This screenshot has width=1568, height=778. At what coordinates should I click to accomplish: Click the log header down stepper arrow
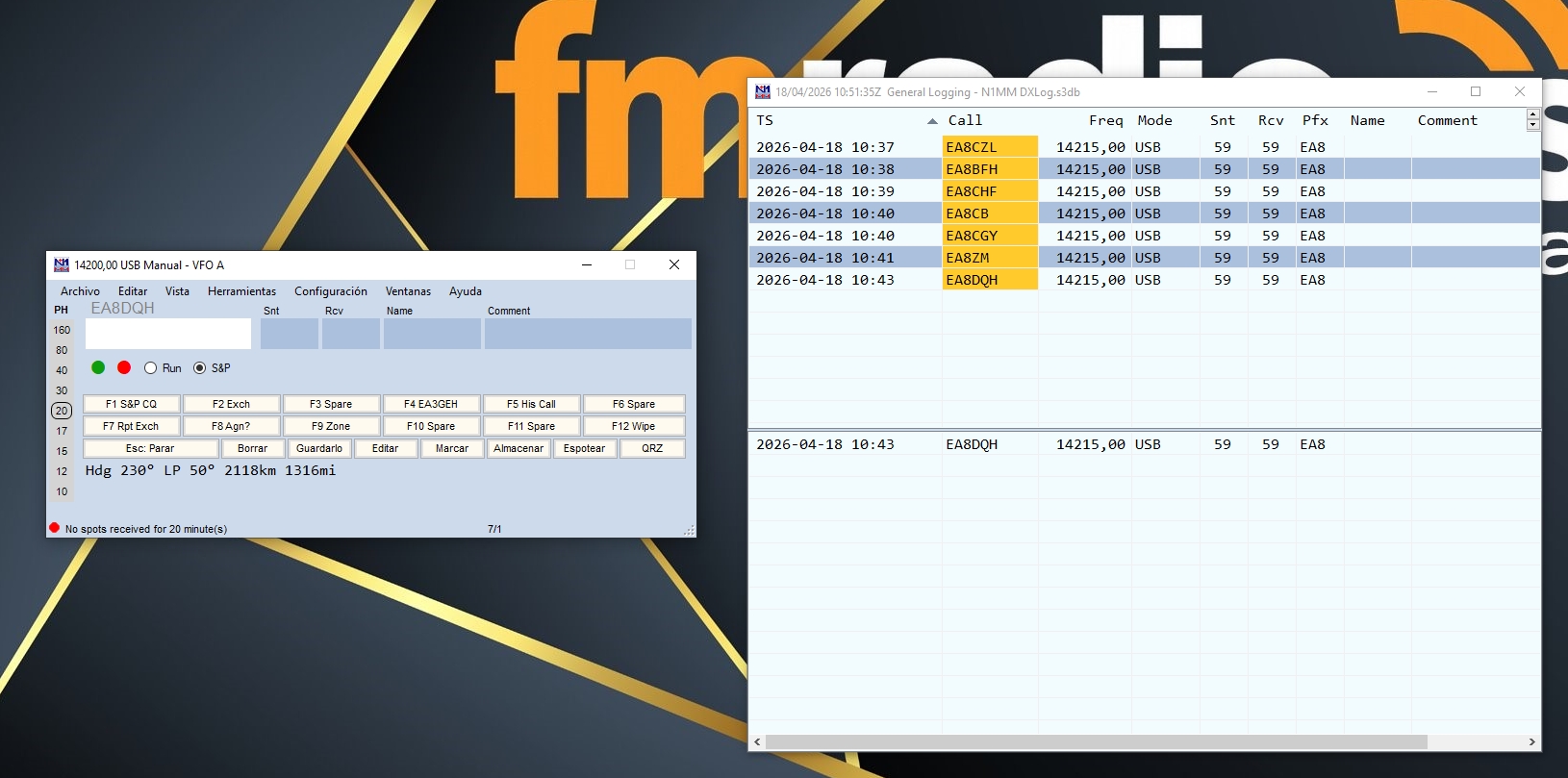1533,125
